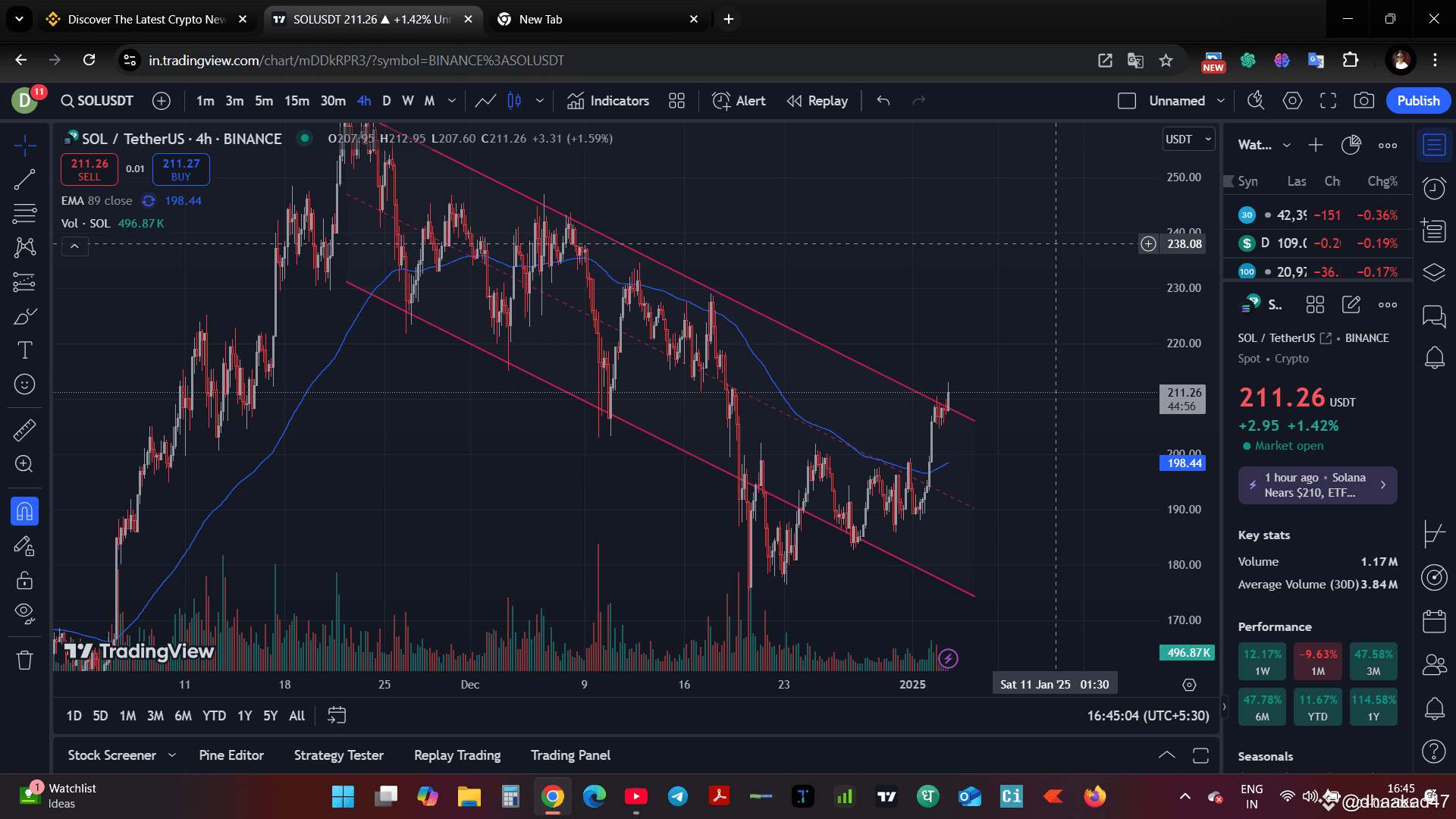Toggle magnet mode for drawings
The width and height of the screenshot is (1456, 819).
click(x=24, y=512)
